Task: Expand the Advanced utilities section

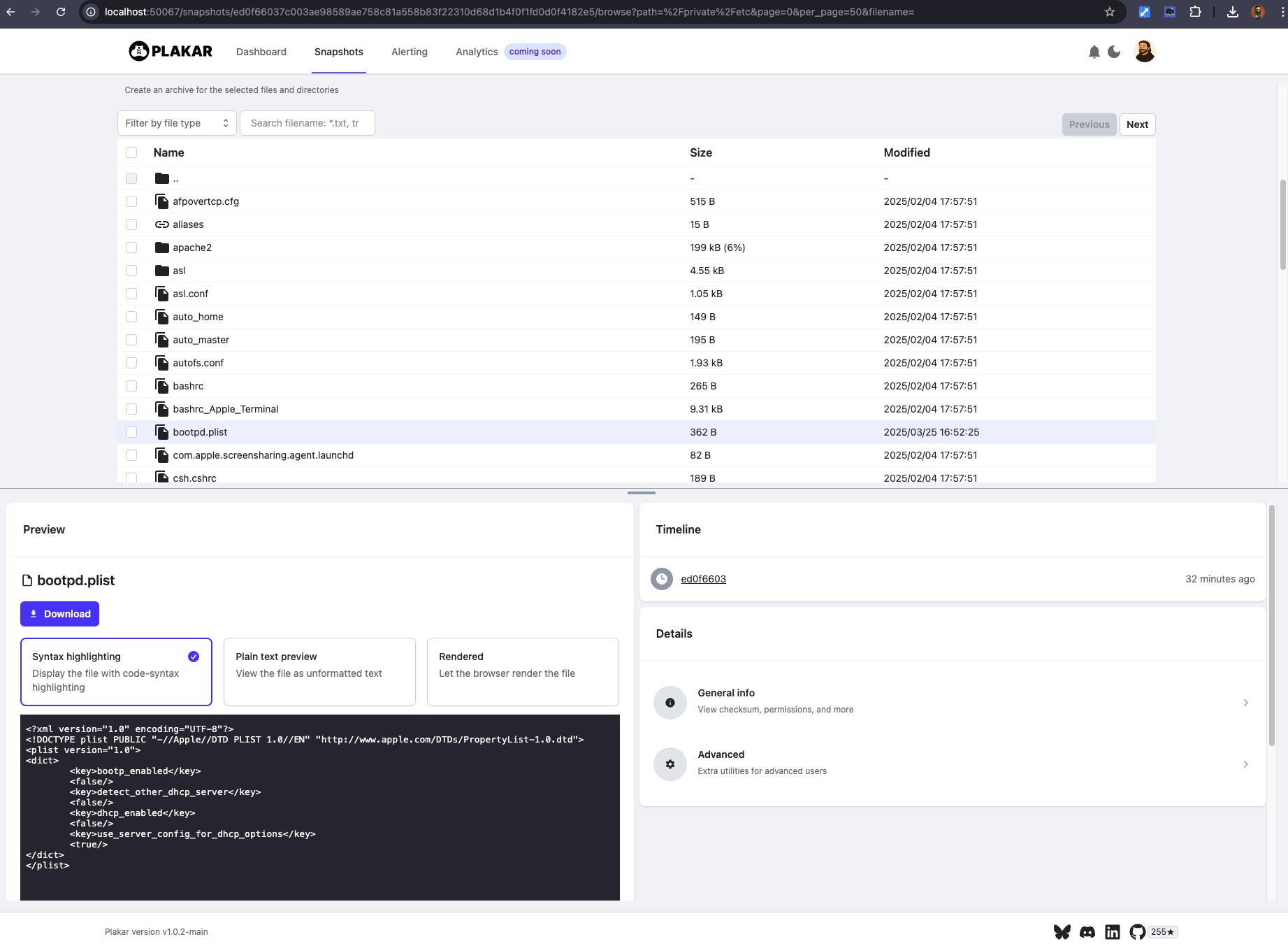Action: coord(952,764)
